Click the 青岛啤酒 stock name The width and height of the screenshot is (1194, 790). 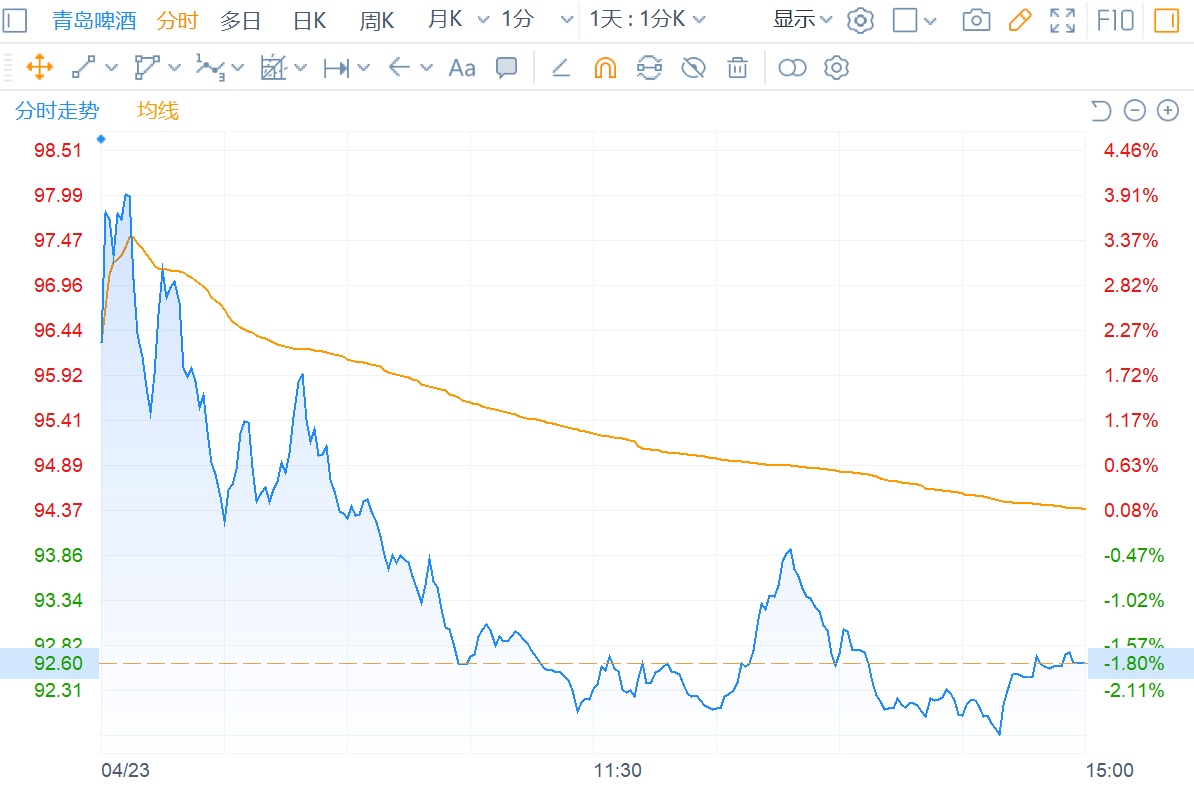point(94,20)
